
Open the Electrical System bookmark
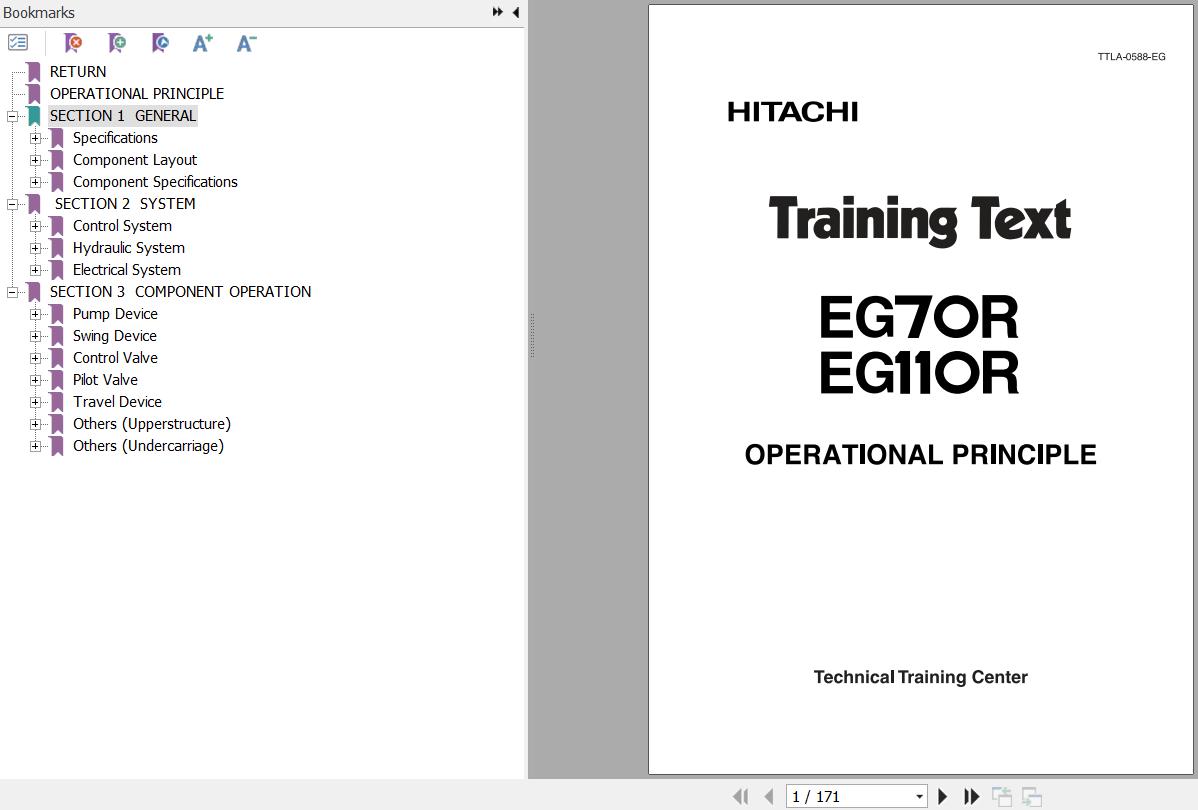tap(127, 270)
